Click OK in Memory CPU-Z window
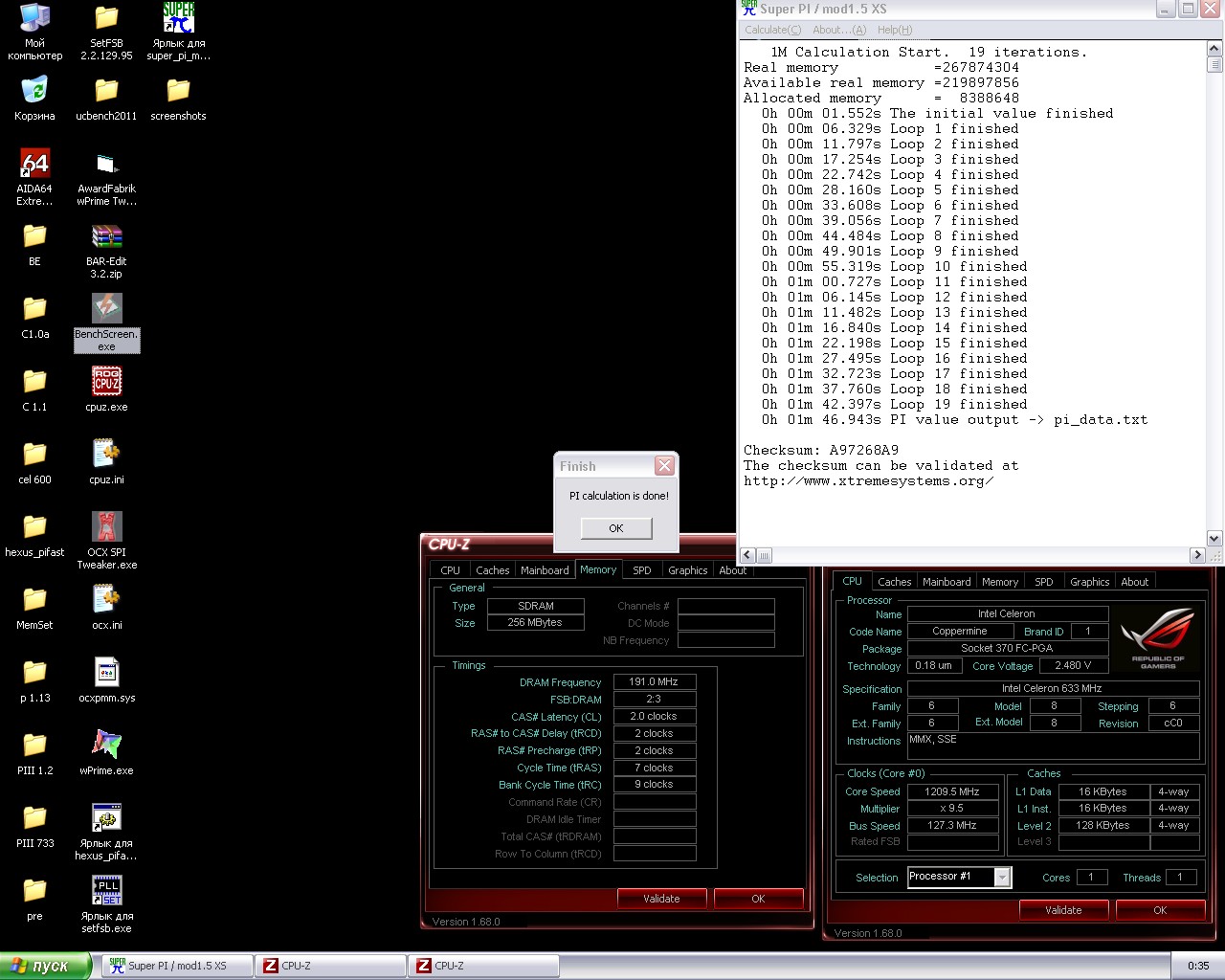Viewport: 1225px width, 980px height. tap(758, 899)
